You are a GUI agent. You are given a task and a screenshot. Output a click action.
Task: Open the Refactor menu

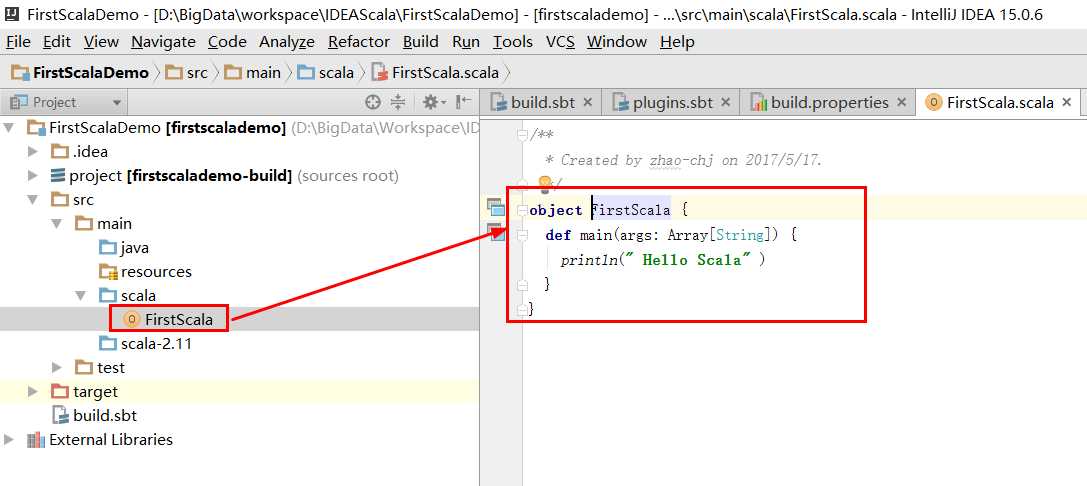[359, 42]
